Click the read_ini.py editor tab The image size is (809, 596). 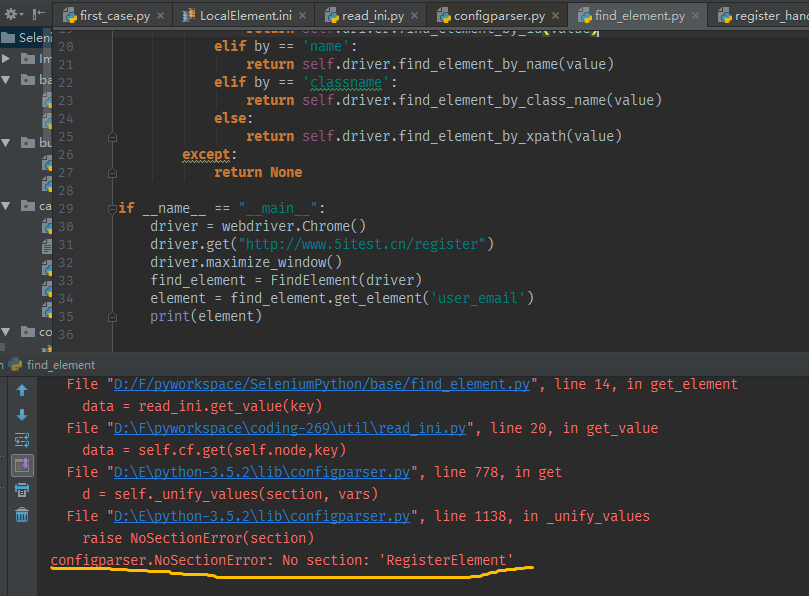[x=373, y=16]
